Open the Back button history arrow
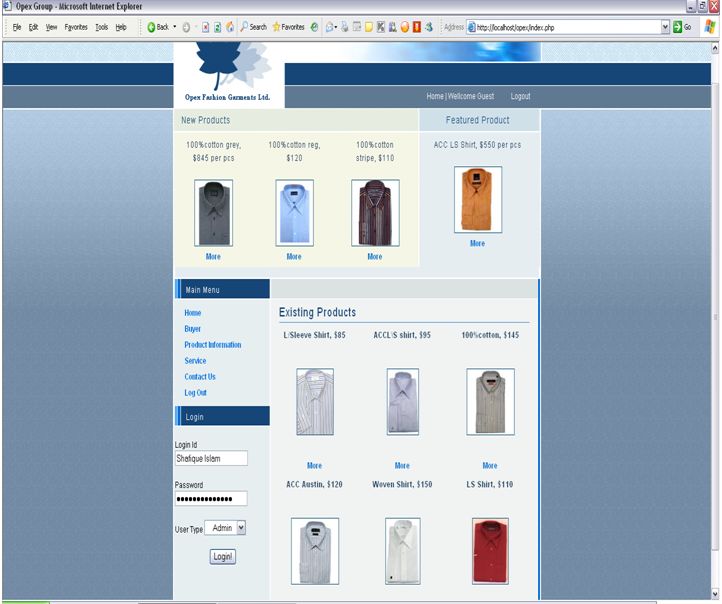The height and width of the screenshot is (604, 722). coord(174,27)
